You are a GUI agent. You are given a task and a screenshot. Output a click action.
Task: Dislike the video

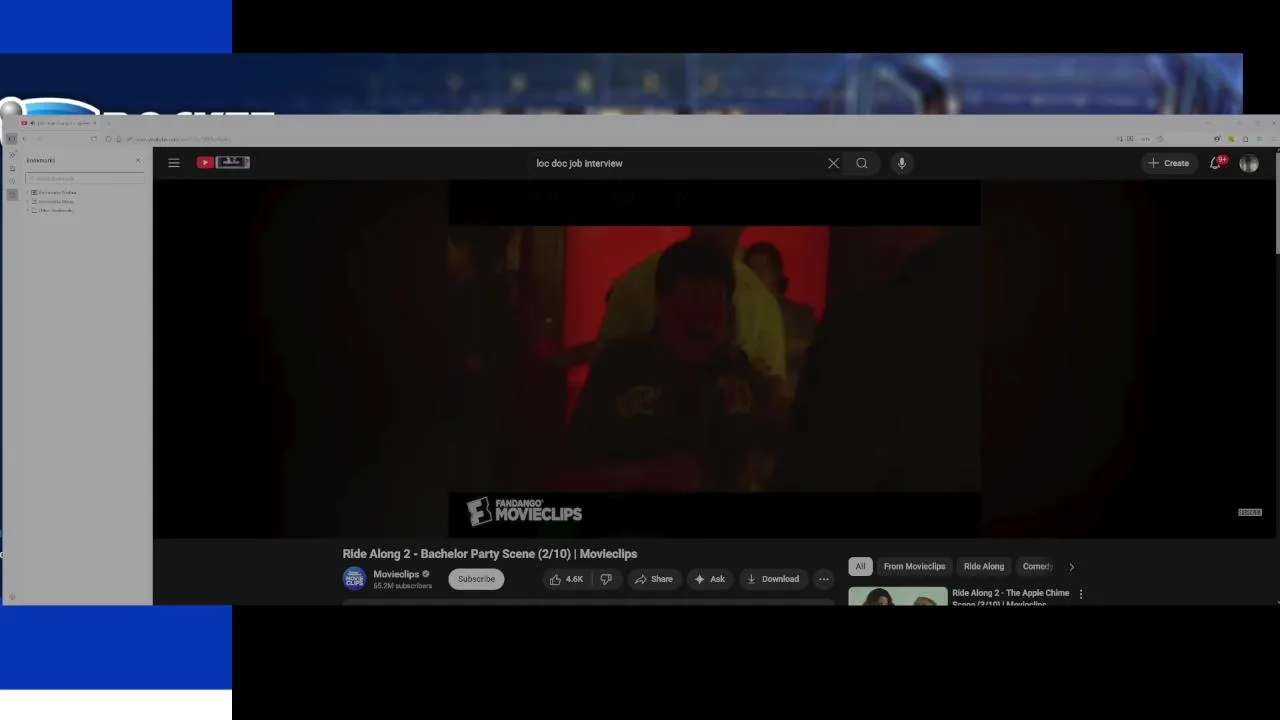pyautogui.click(x=605, y=579)
